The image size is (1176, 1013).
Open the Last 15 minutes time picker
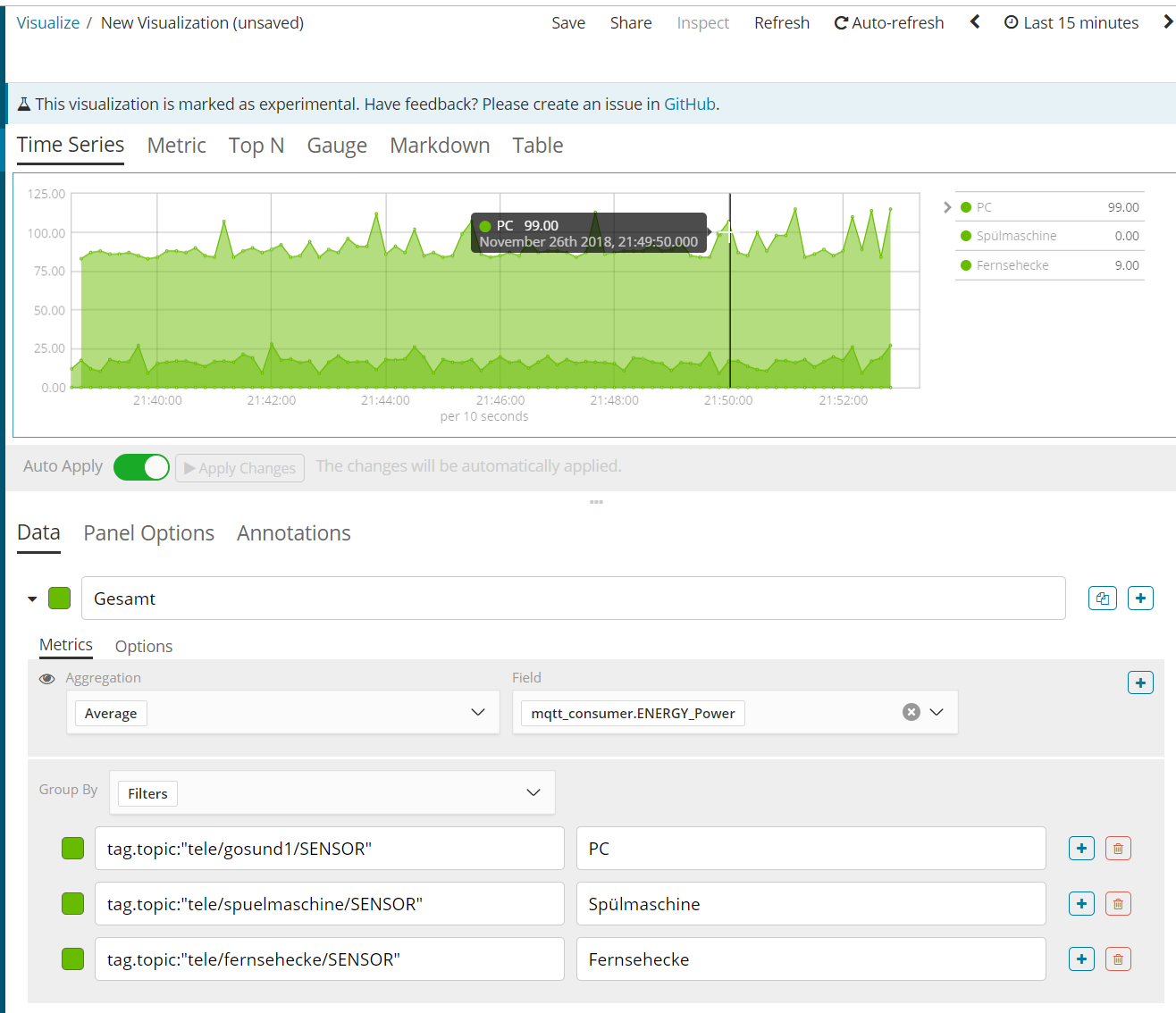coord(1071,22)
